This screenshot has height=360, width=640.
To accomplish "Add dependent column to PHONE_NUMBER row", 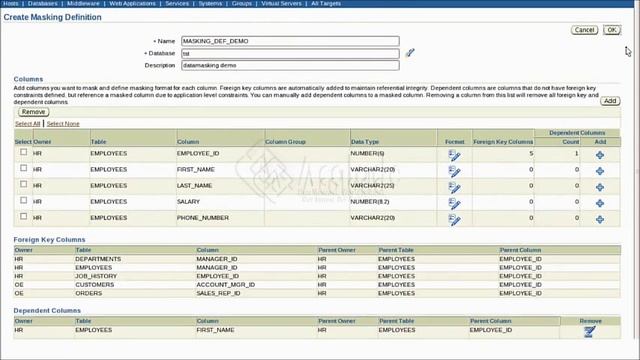I will pyautogui.click(x=600, y=220).
